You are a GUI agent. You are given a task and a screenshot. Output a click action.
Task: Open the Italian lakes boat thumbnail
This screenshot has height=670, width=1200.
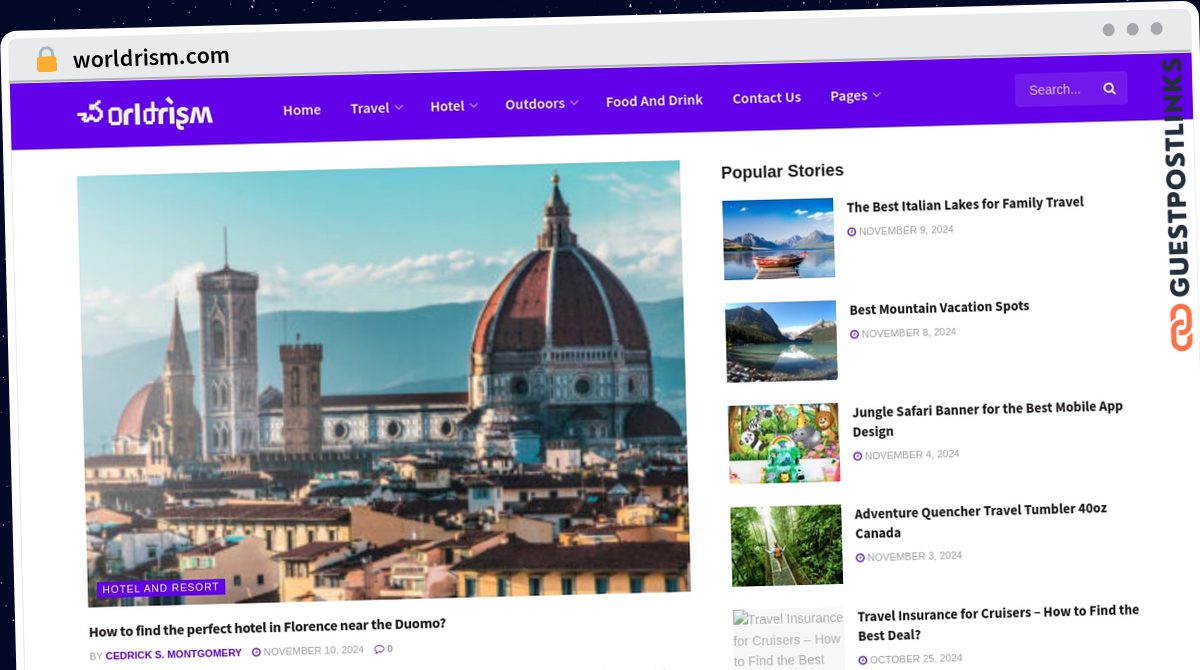coord(778,239)
